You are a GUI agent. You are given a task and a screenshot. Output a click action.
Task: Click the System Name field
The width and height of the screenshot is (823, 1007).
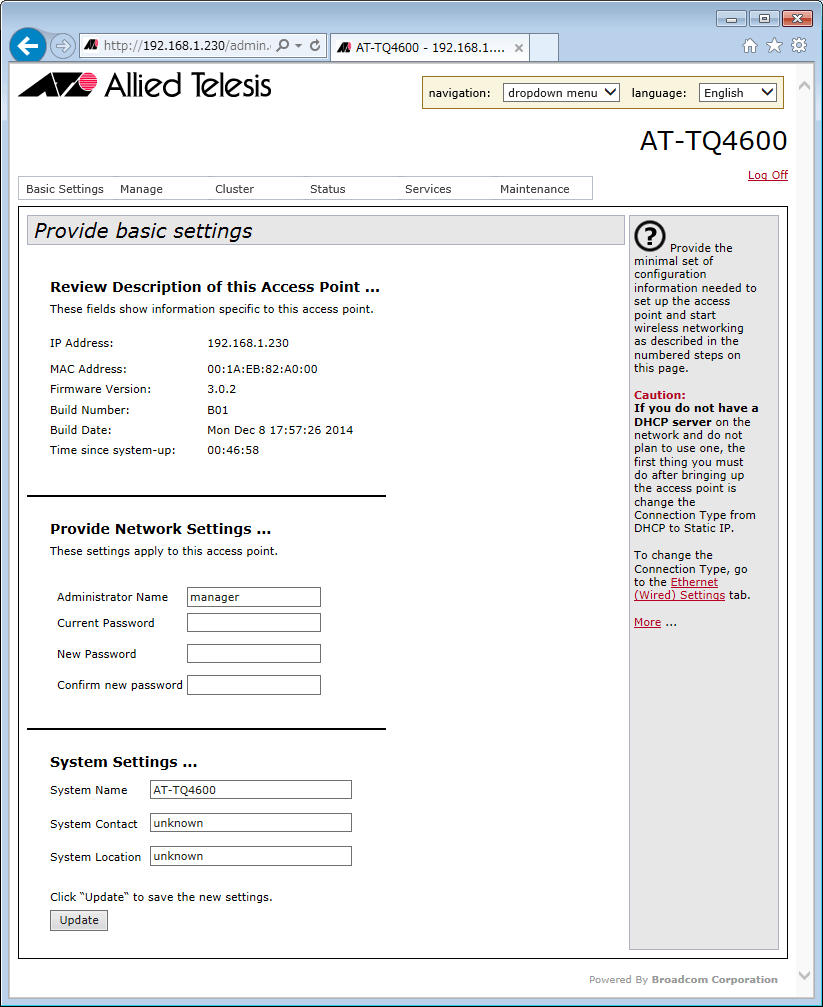[251, 789]
